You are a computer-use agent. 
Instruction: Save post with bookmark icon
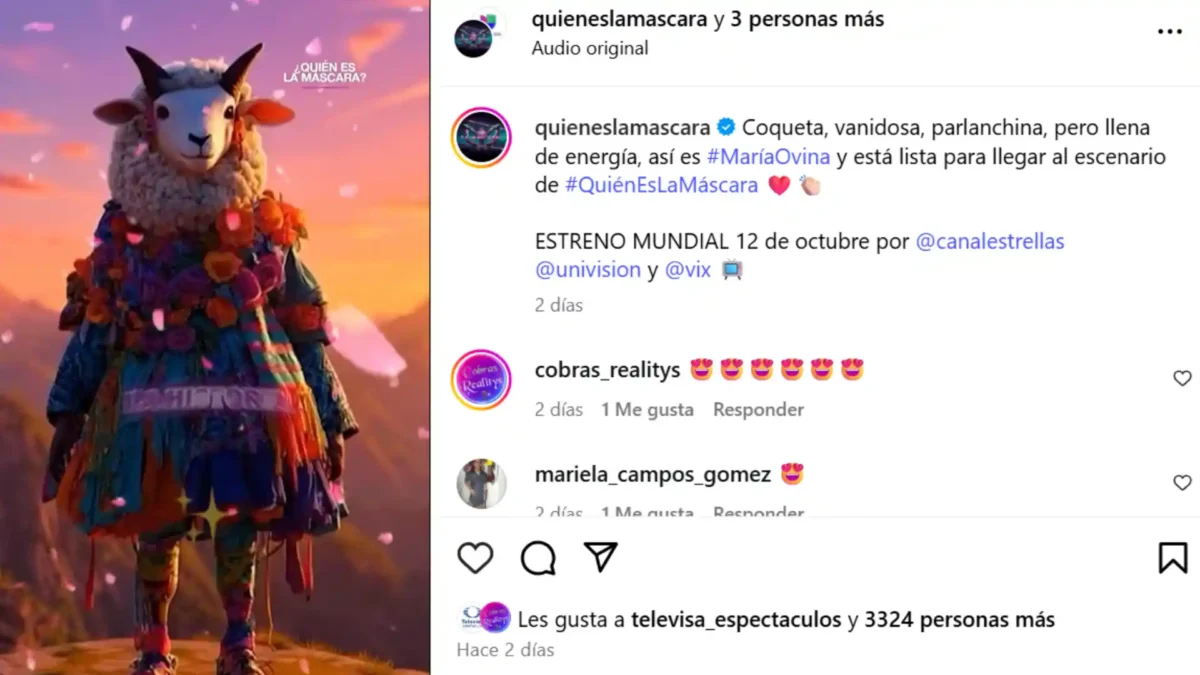(x=1173, y=558)
